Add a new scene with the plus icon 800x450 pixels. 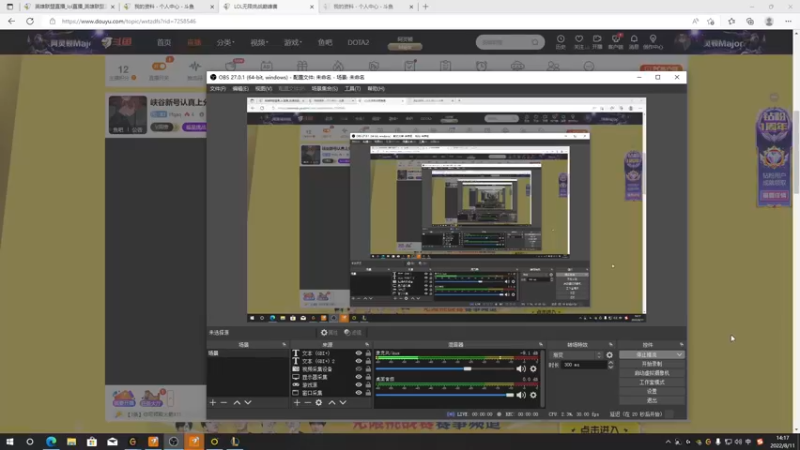213,403
